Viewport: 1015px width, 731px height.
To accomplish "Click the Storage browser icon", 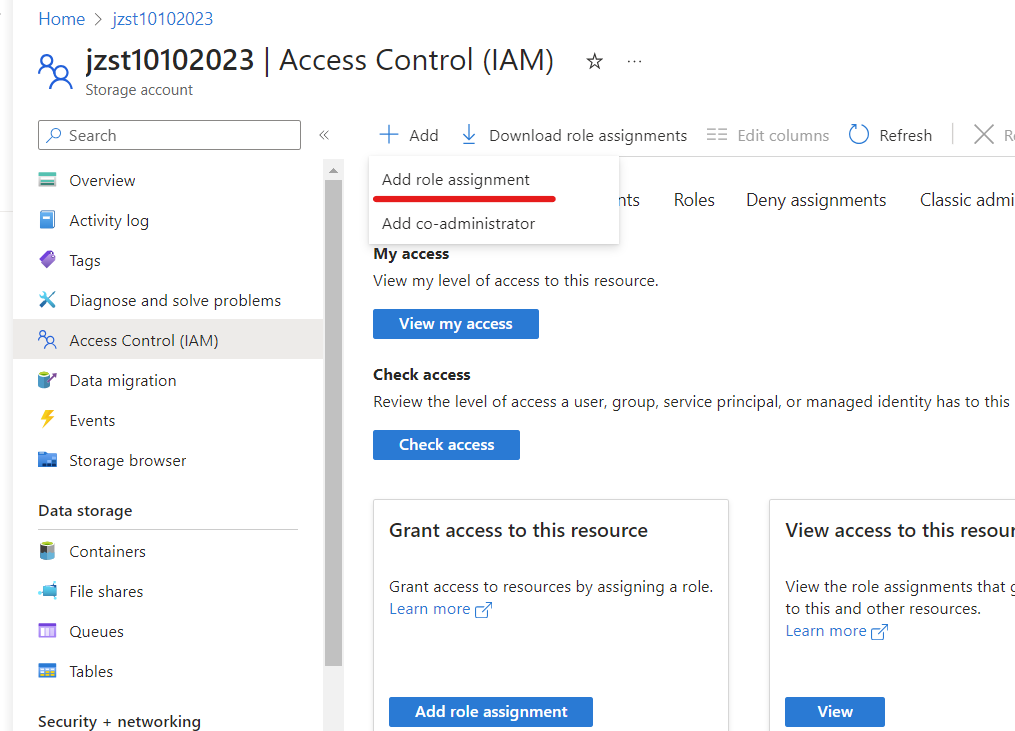I will 47,460.
